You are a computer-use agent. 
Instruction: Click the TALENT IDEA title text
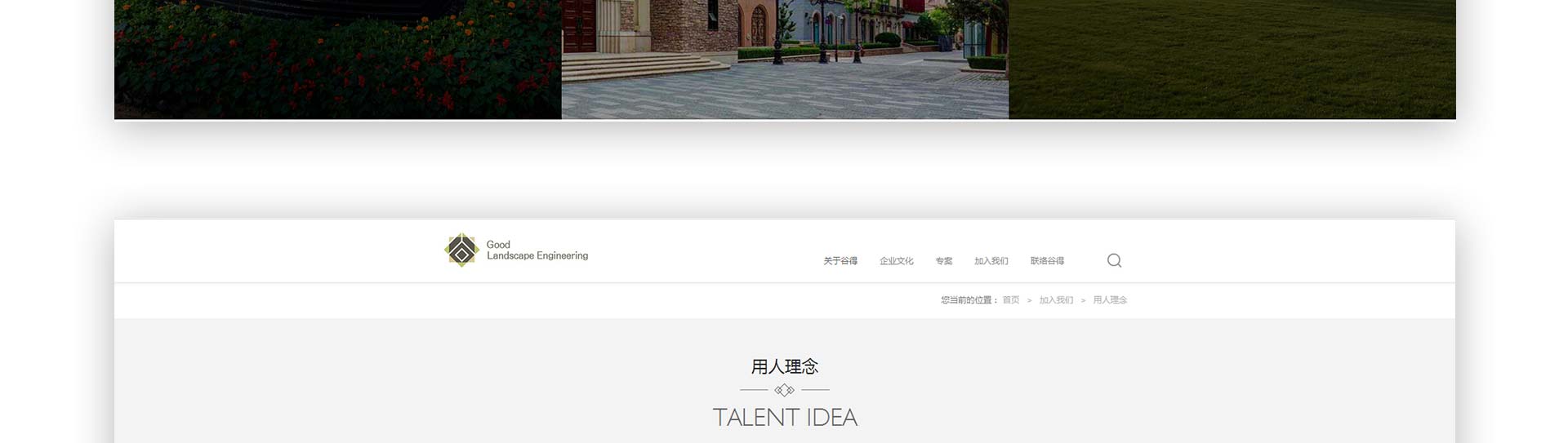[x=785, y=418]
